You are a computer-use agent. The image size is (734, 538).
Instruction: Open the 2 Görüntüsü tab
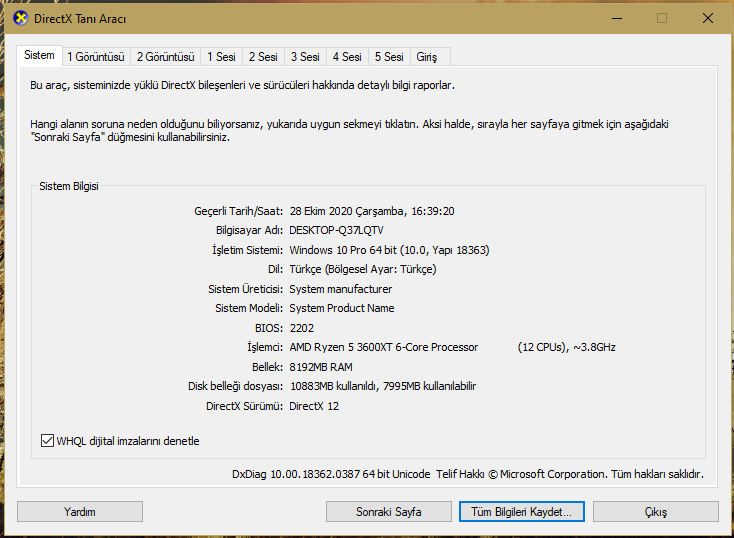coord(166,57)
